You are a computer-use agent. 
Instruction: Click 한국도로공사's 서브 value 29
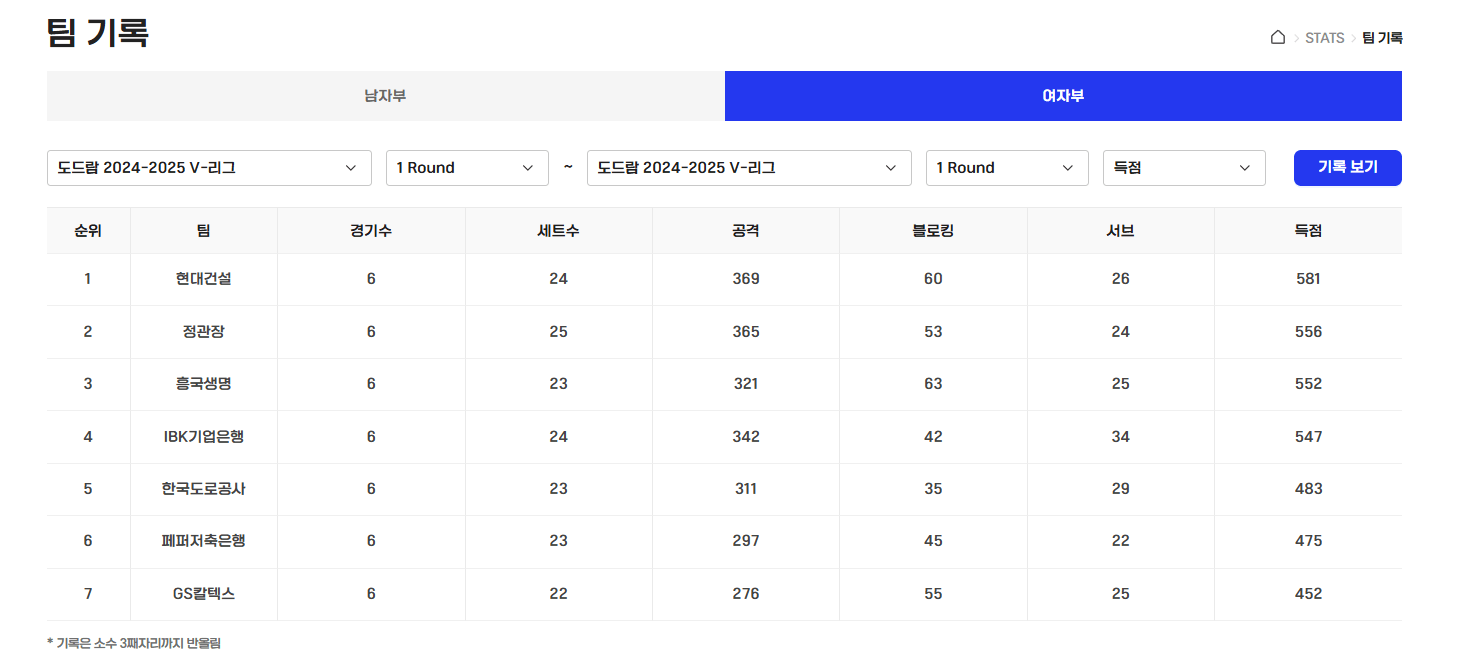pyautogui.click(x=1120, y=489)
